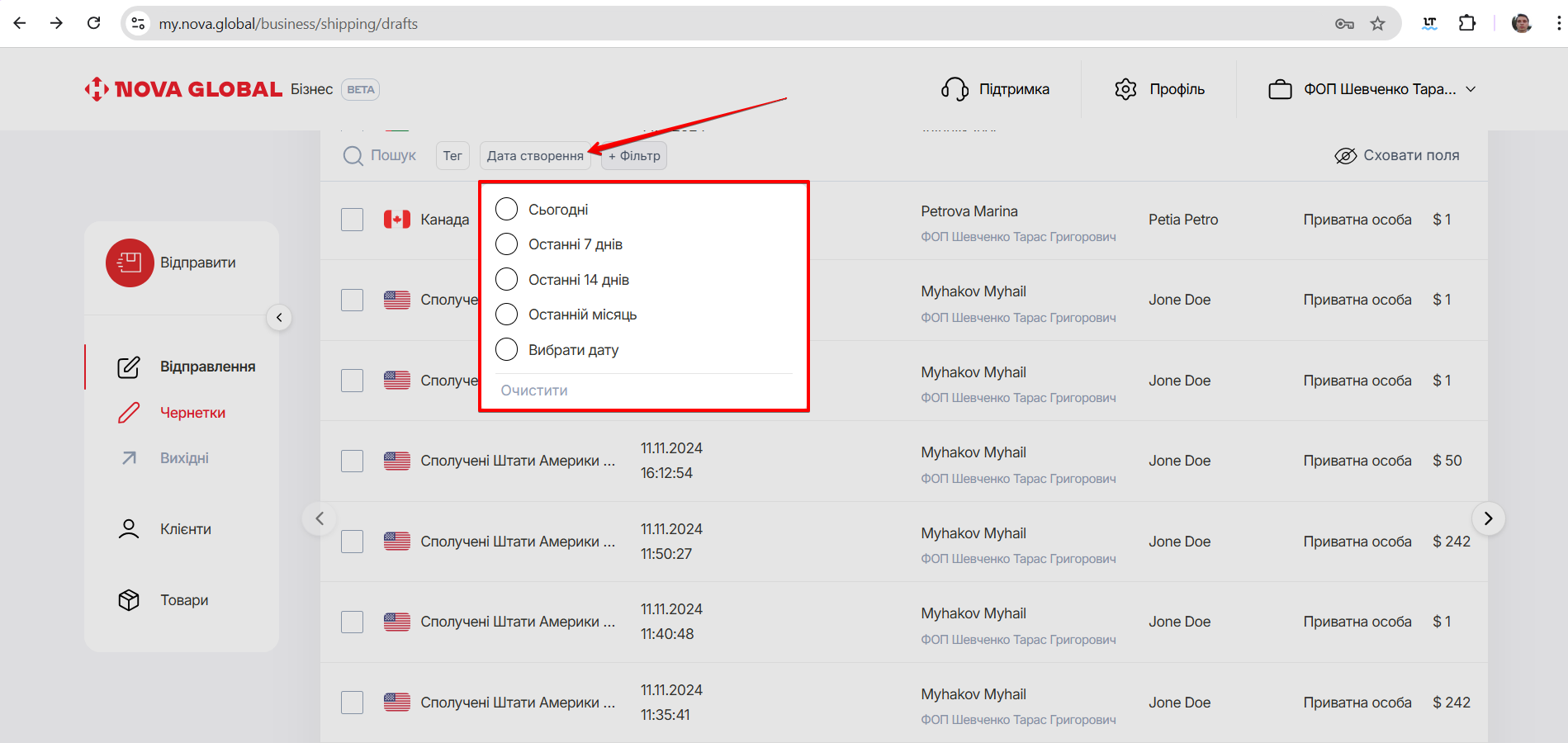This screenshot has width=1568, height=743.
Task: Select the Вибрати дату radio option
Action: click(506, 350)
